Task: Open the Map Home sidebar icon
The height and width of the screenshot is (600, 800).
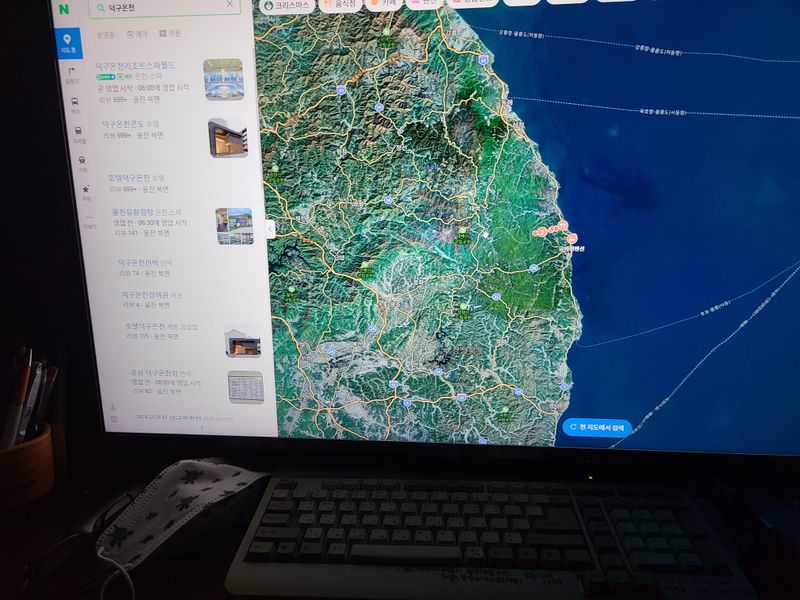Action: click(66, 41)
